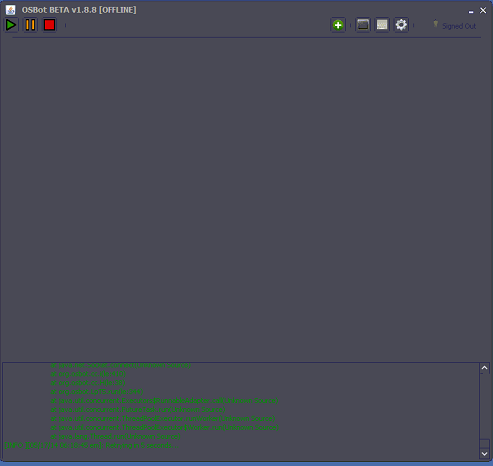Click the log scrollbar thumb
The width and height of the screenshot is (493, 466).
(x=484, y=443)
